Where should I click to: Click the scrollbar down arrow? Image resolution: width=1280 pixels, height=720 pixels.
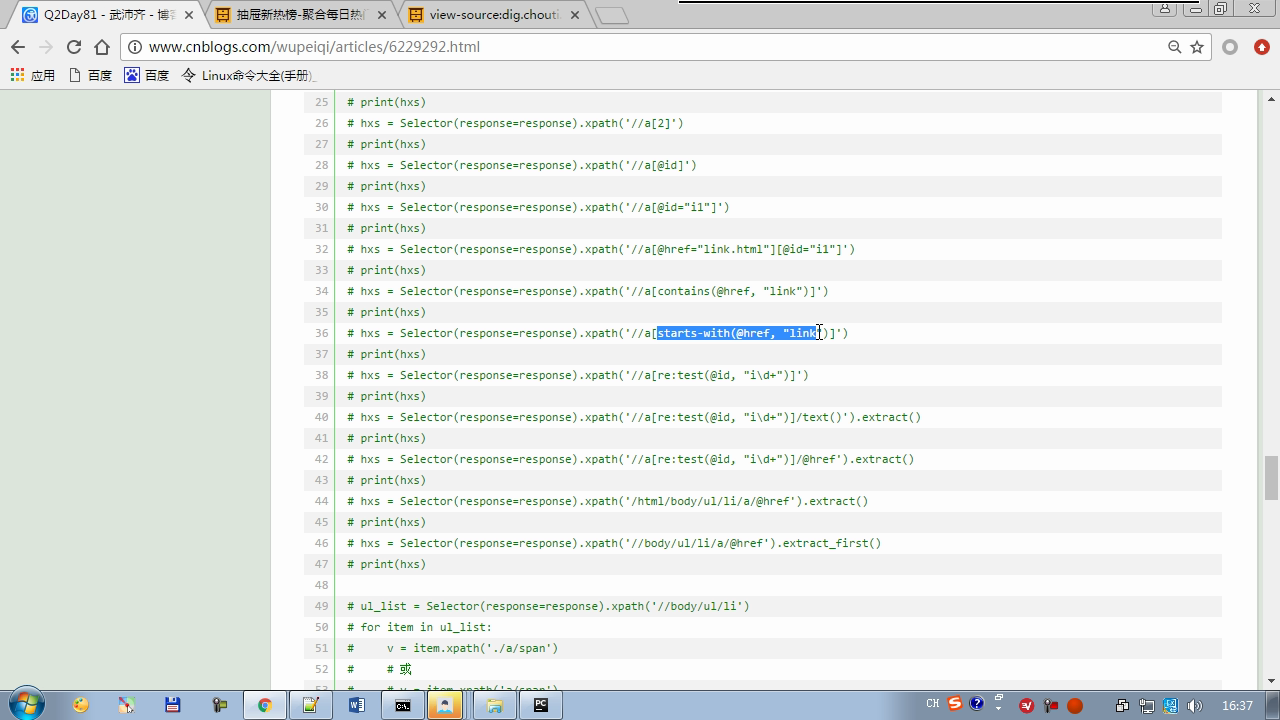pos(1271,681)
